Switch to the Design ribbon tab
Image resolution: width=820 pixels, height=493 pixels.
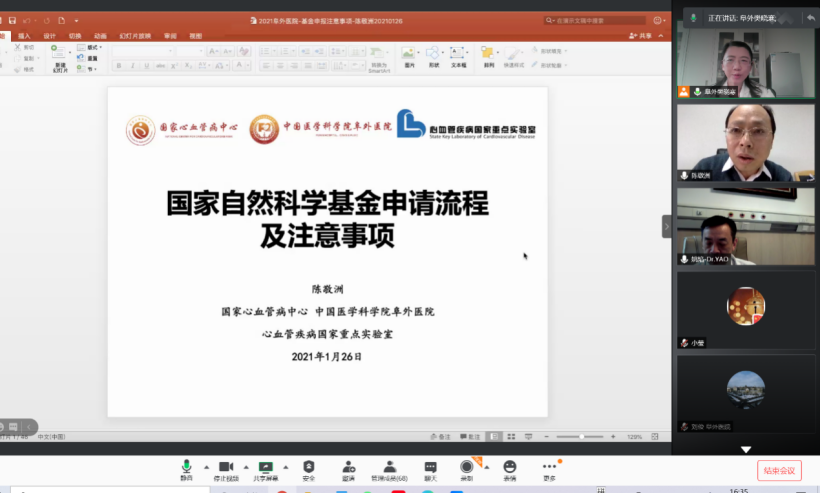click(49, 35)
